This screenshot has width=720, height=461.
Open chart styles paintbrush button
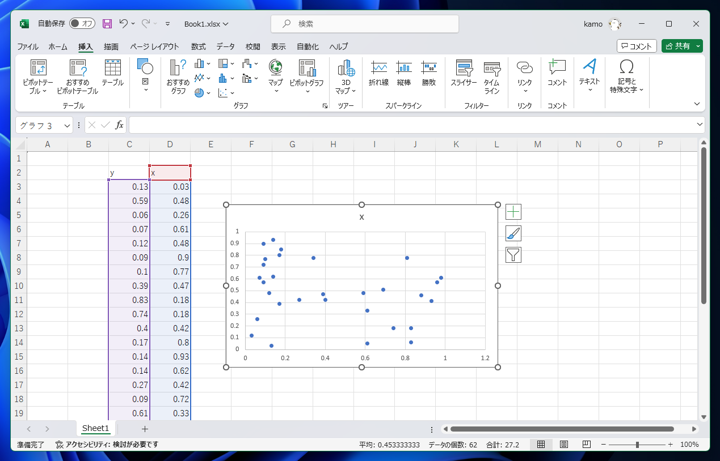pyautogui.click(x=513, y=234)
